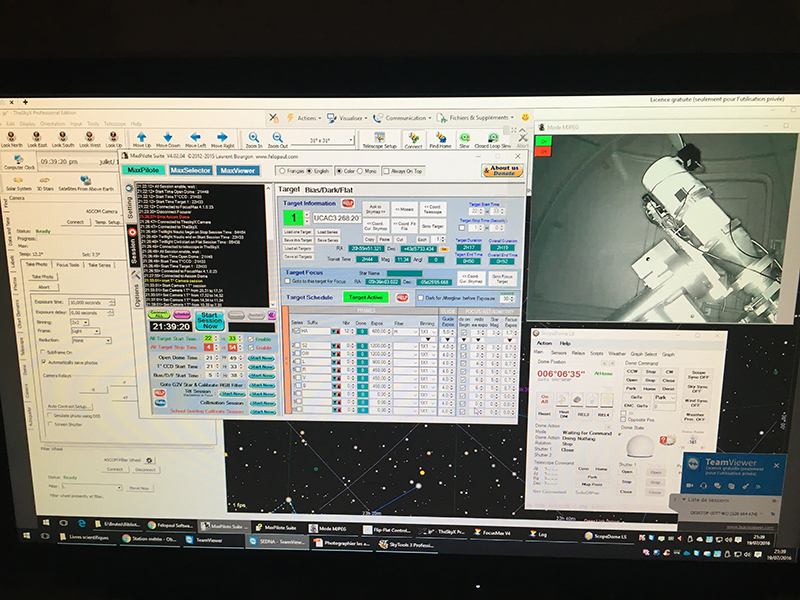
Task: Select the Français language radio button
Action: 282,171
